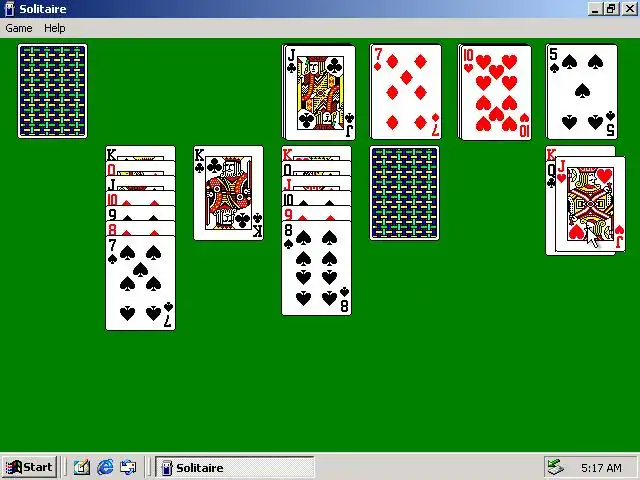Viewport: 640px width, 480px height.
Task: Open the Game menu
Action: (19, 28)
